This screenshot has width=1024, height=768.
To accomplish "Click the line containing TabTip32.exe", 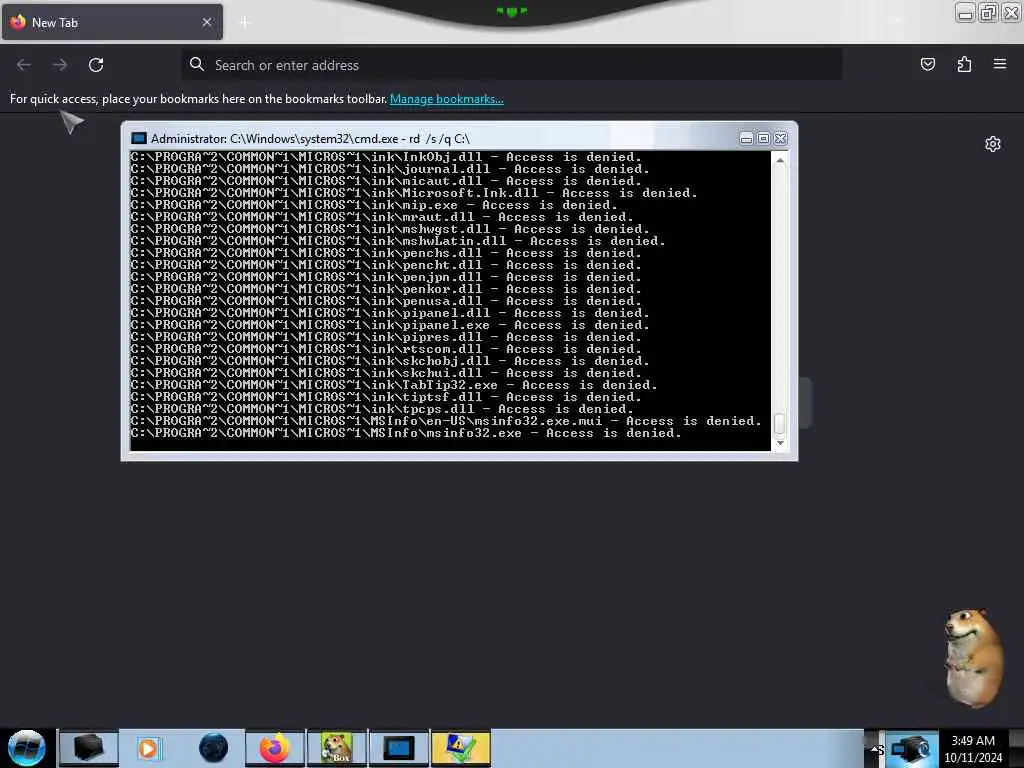I will click(x=394, y=385).
